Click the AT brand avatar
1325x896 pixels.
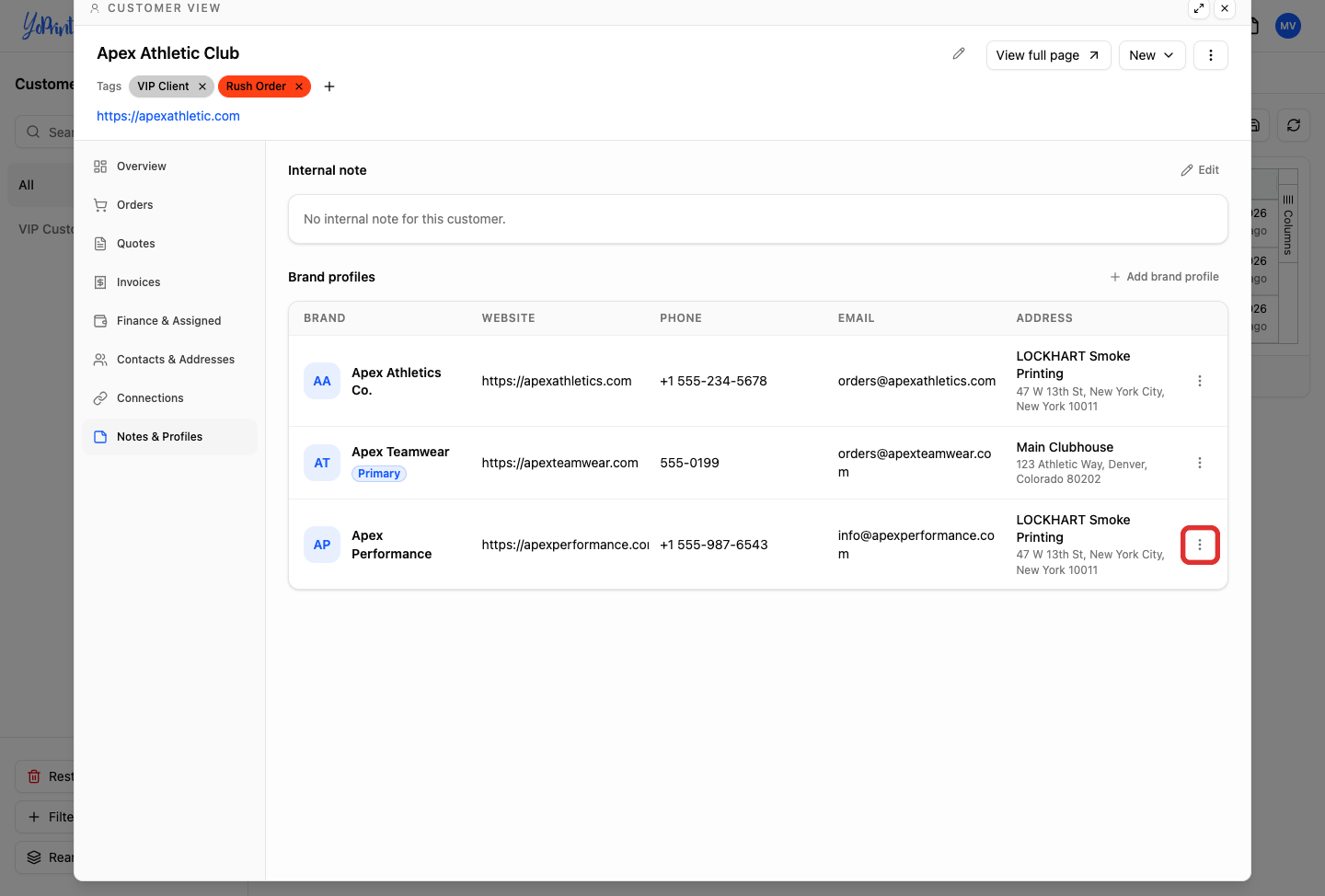click(x=322, y=463)
